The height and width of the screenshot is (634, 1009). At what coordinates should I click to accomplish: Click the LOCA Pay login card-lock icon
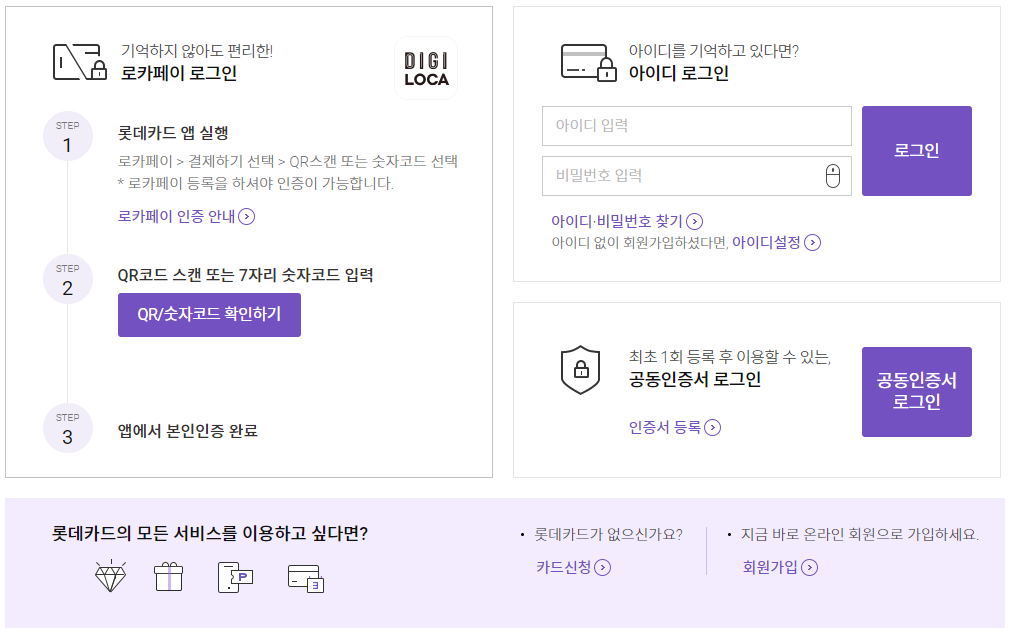click(x=80, y=62)
